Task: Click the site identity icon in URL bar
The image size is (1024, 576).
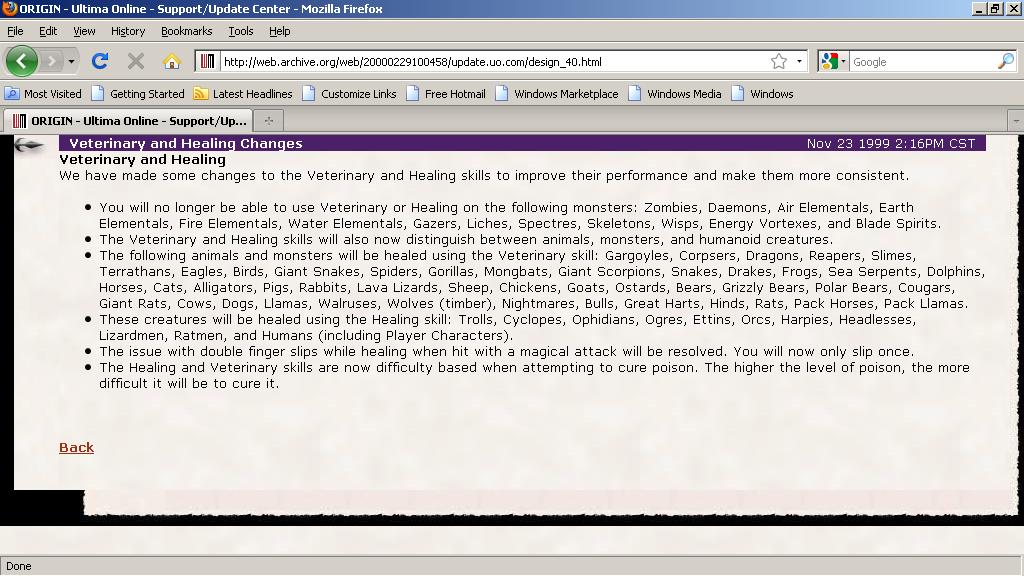Action: pyautogui.click(x=208, y=61)
